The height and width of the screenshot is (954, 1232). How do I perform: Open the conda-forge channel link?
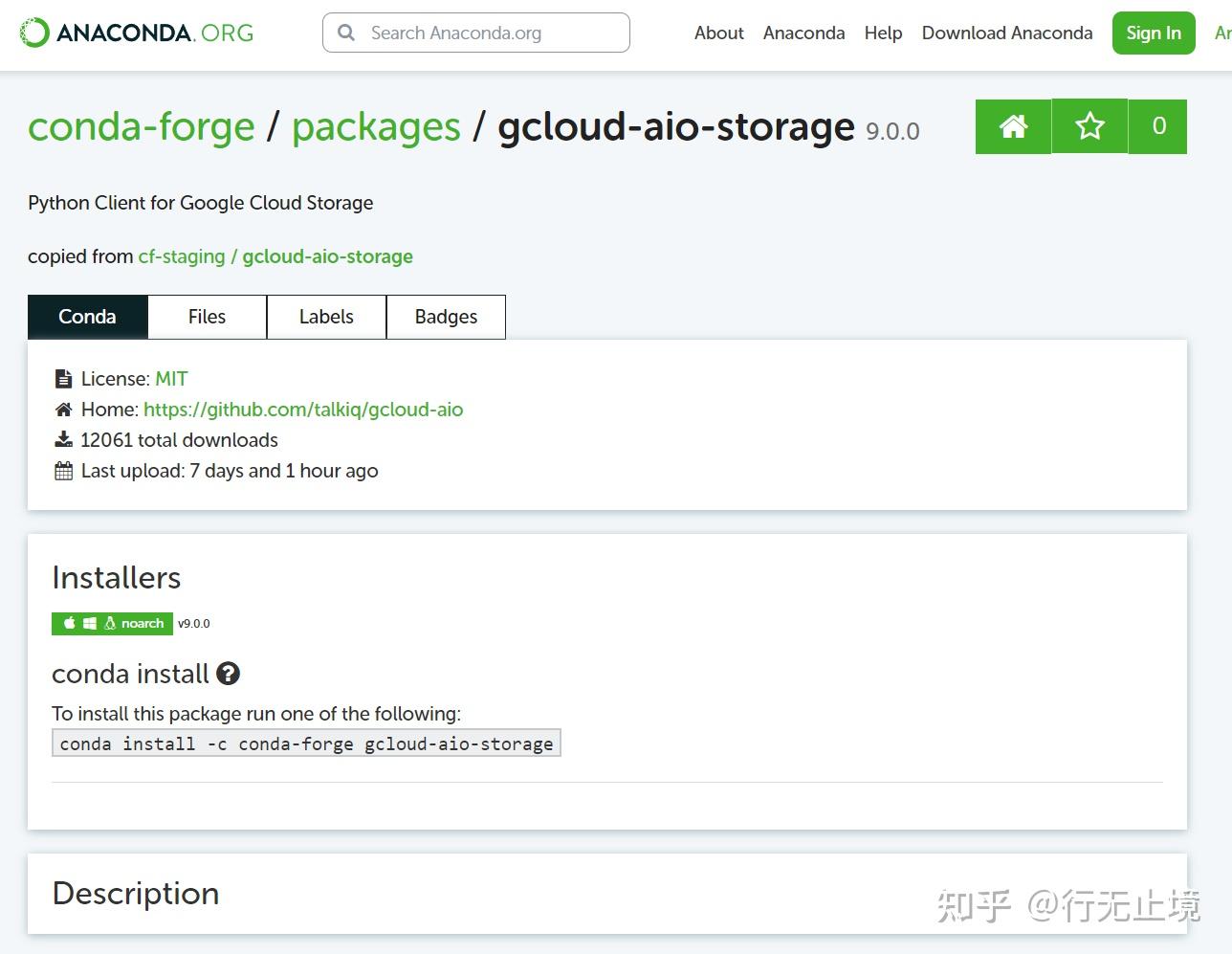click(142, 126)
